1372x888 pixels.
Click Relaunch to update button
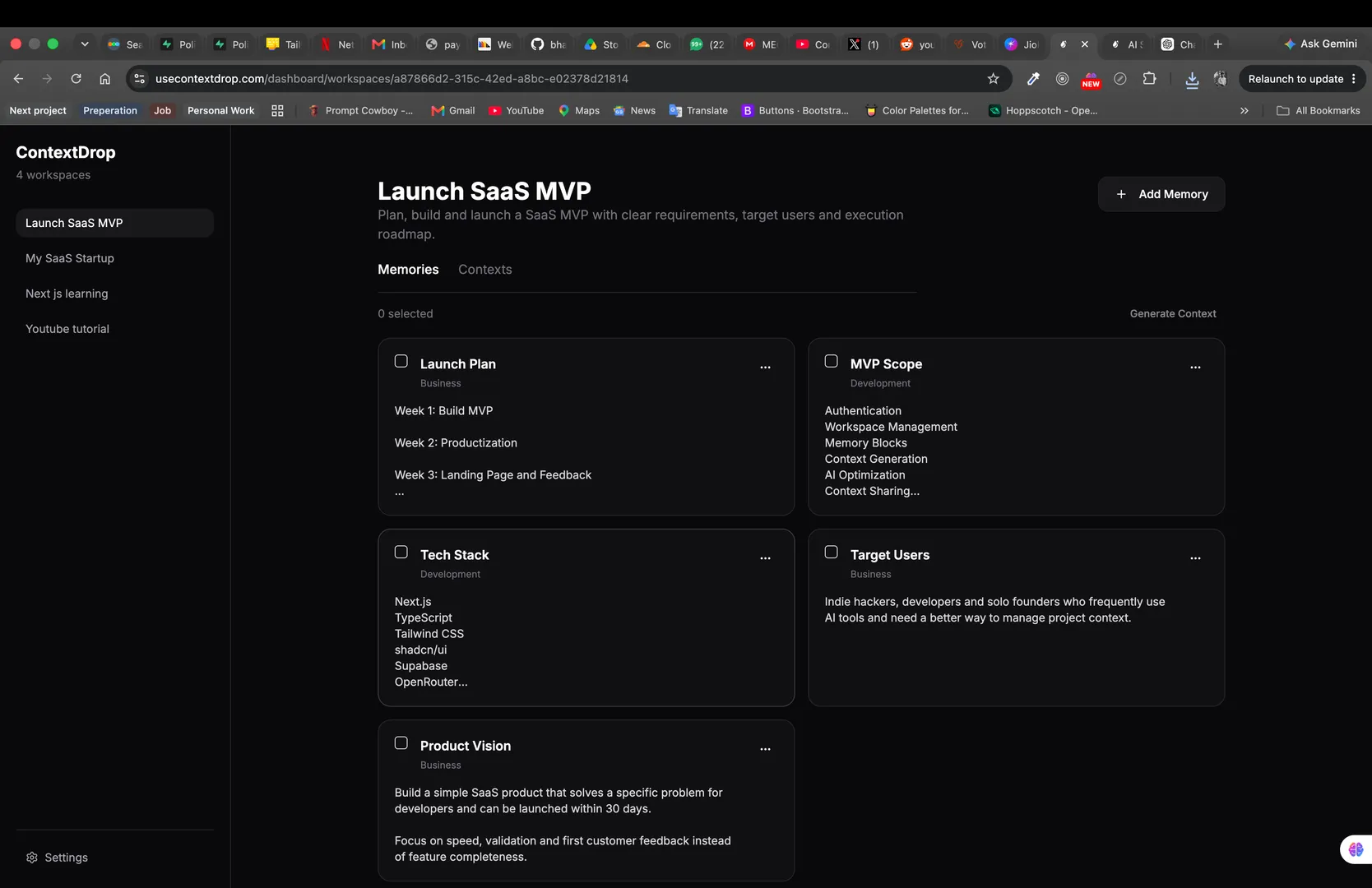(1296, 79)
